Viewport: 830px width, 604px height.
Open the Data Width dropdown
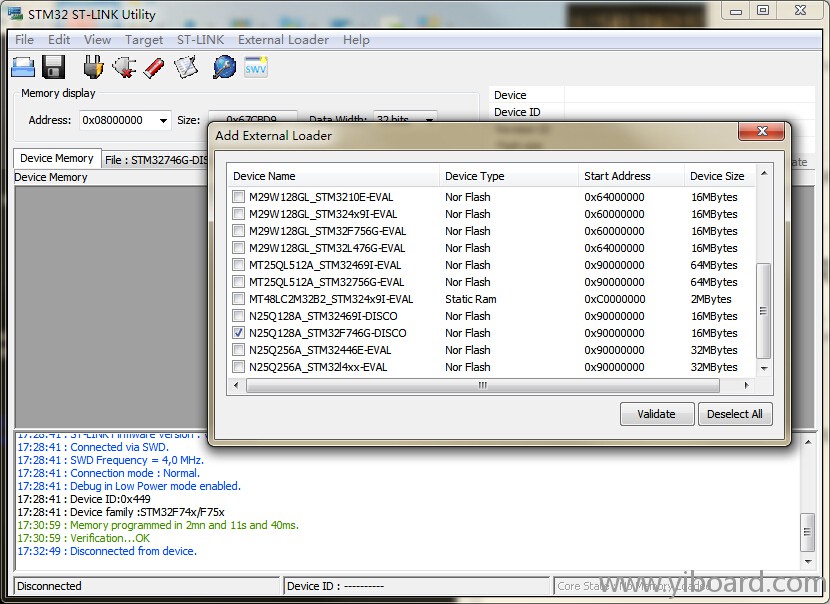point(429,120)
